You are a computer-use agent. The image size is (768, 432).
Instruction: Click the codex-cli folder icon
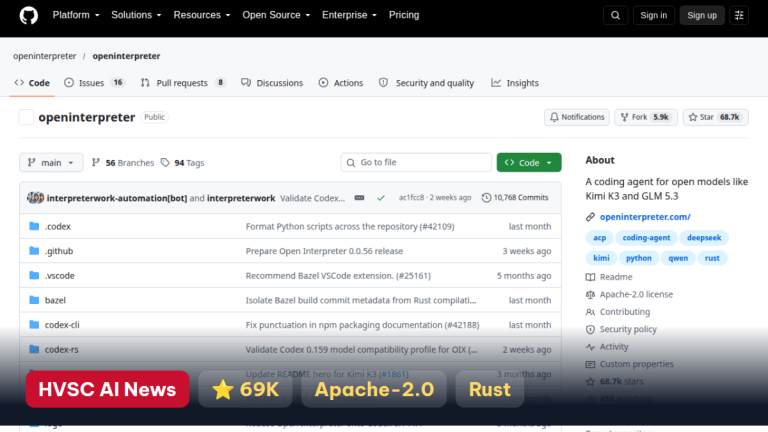click(x=34, y=325)
